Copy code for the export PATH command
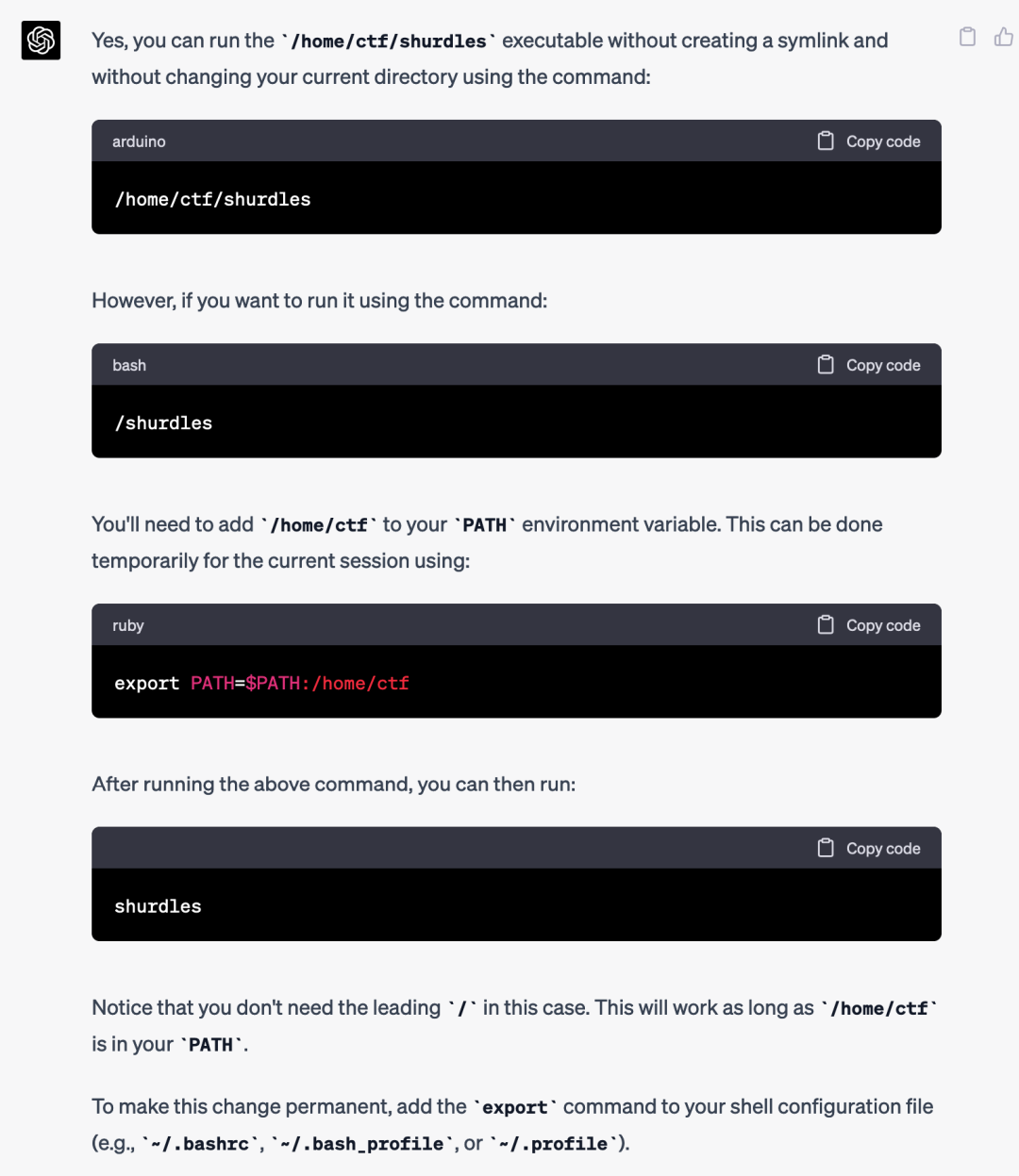 pyautogui.click(x=869, y=625)
